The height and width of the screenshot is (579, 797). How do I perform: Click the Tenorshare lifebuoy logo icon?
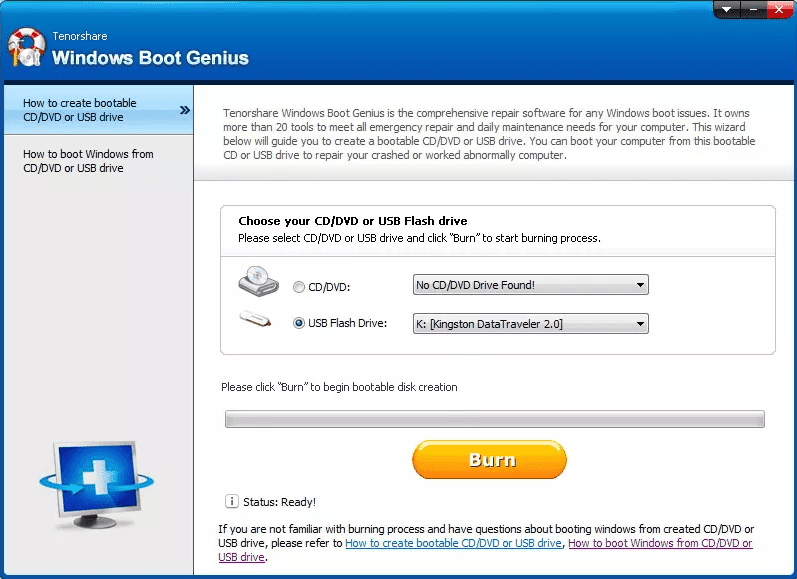tap(26, 48)
